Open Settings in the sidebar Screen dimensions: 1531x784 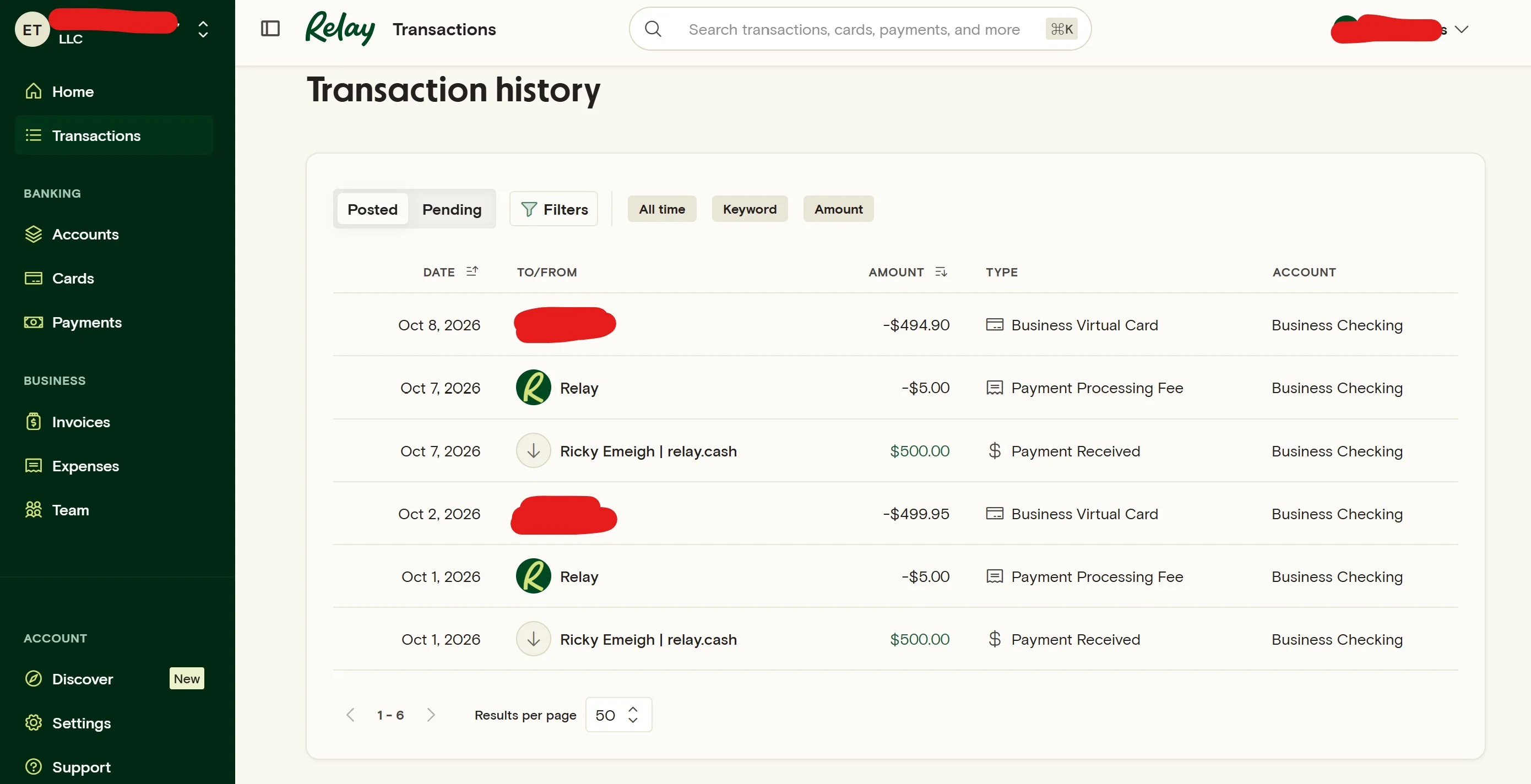tap(68, 722)
